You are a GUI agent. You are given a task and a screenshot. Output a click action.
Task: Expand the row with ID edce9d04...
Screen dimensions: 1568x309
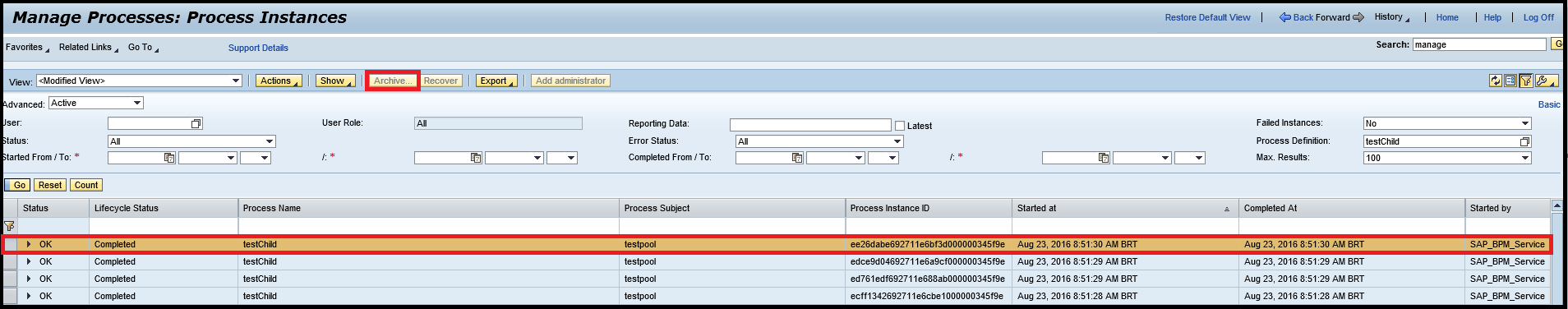29,261
